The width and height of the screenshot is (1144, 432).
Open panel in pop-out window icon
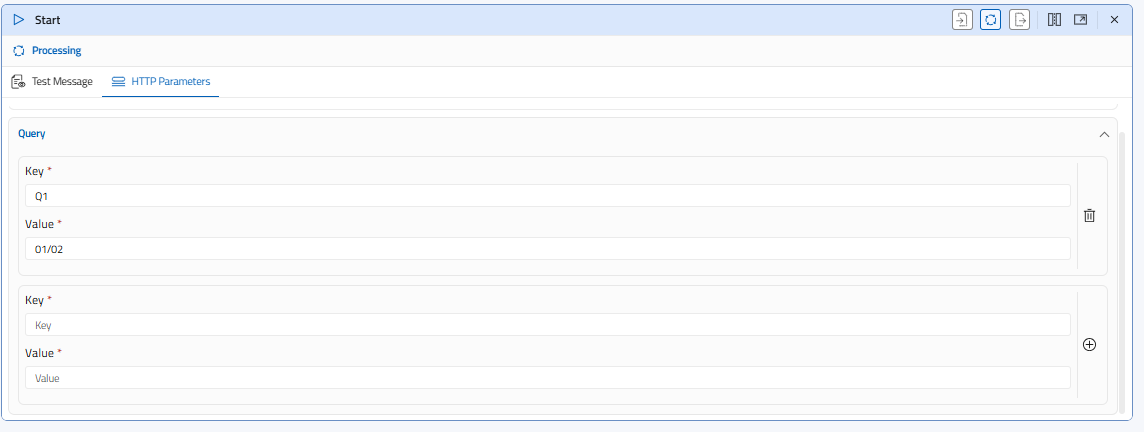(1081, 19)
